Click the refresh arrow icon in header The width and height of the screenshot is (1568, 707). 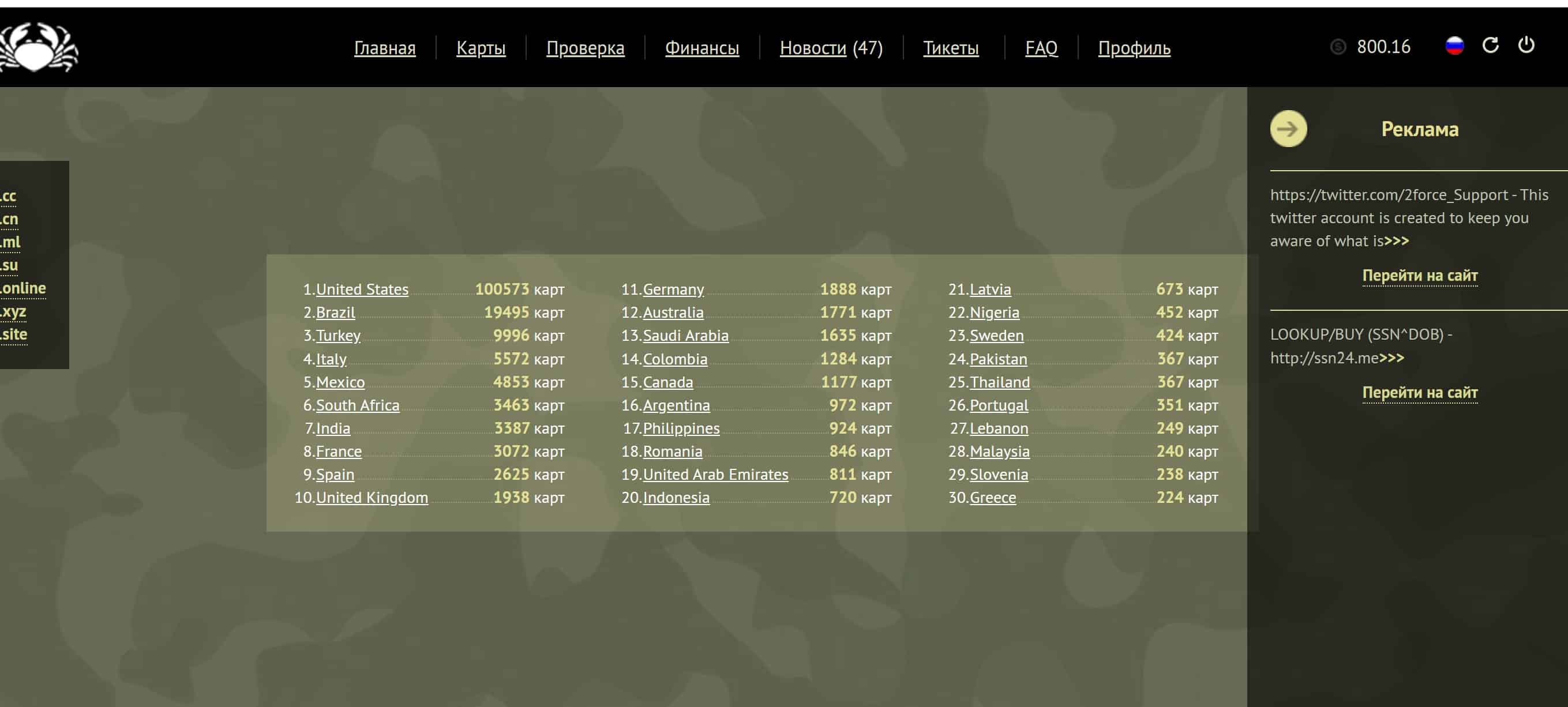[x=1490, y=45]
